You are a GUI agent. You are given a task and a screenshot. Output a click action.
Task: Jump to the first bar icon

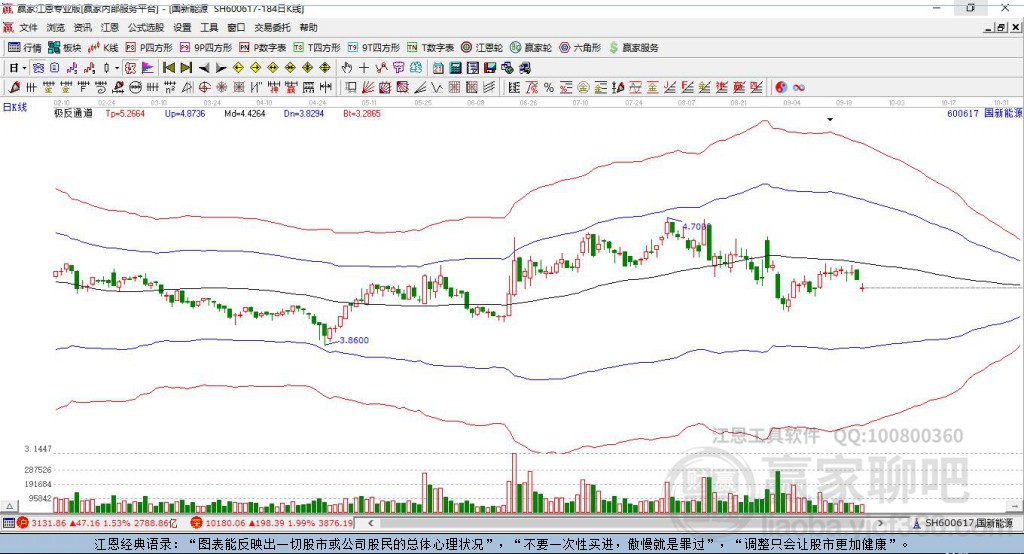[x=168, y=68]
